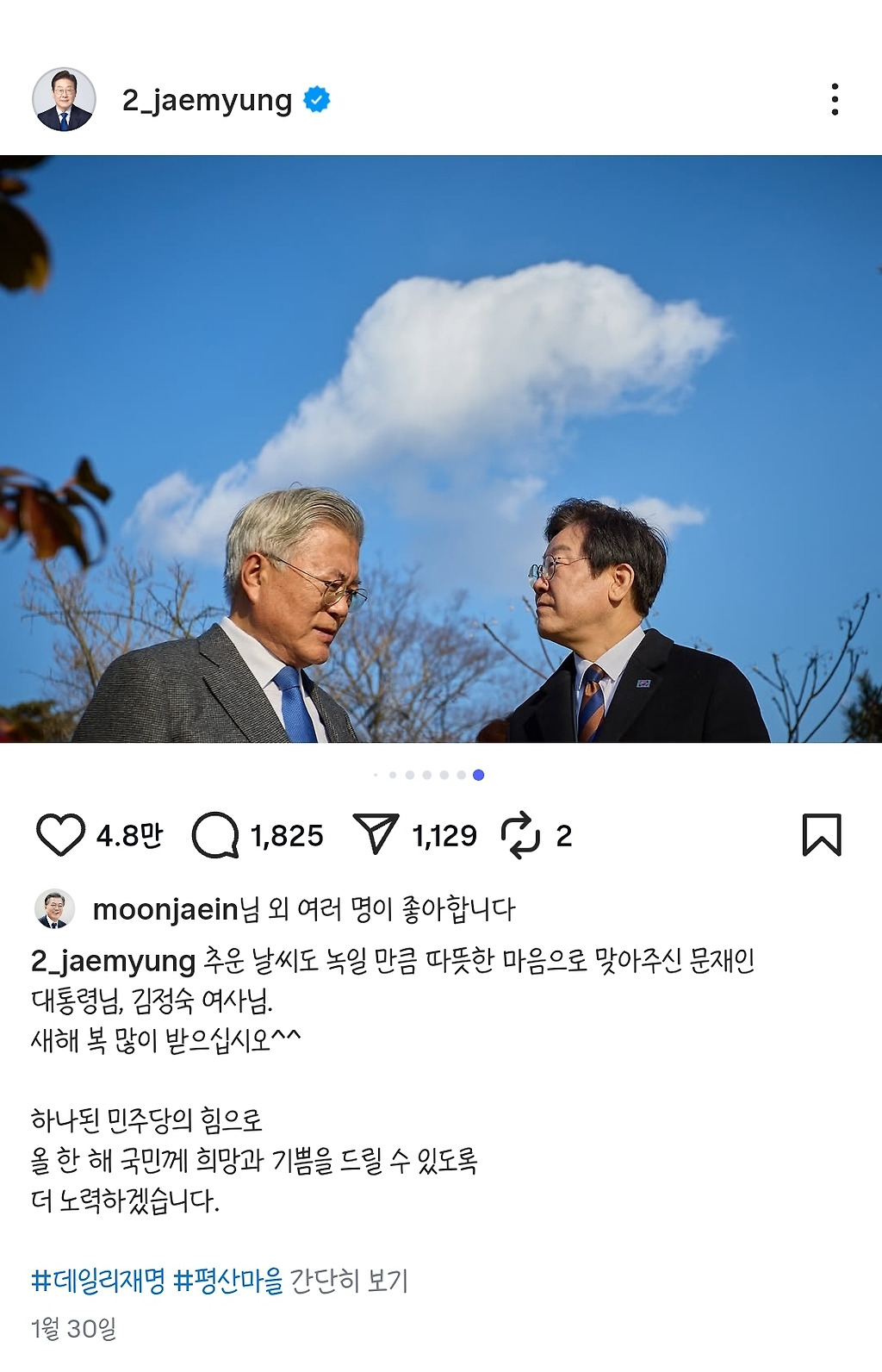Open comments via speech bubble icon

tap(215, 835)
